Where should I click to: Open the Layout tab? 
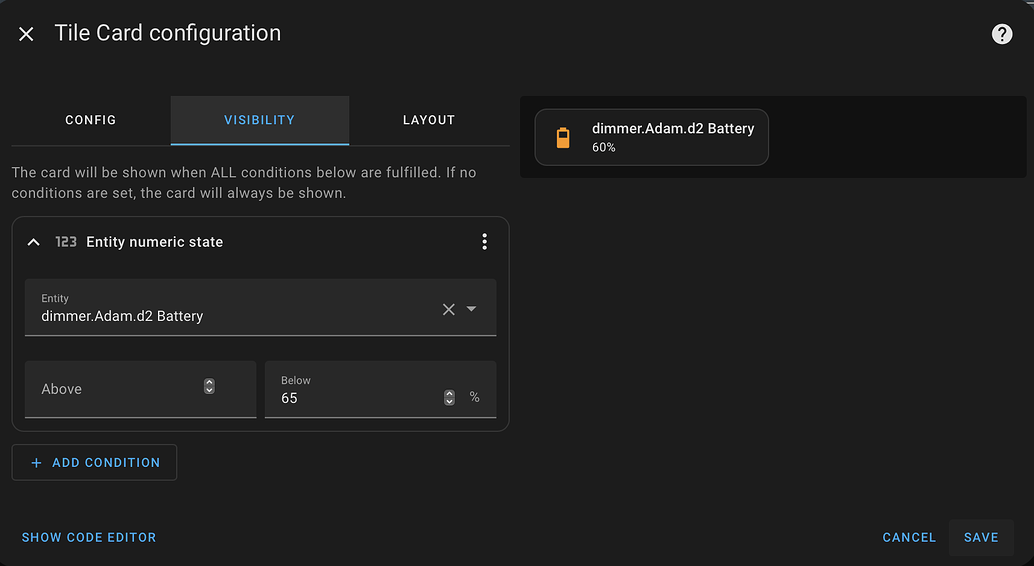(x=429, y=120)
